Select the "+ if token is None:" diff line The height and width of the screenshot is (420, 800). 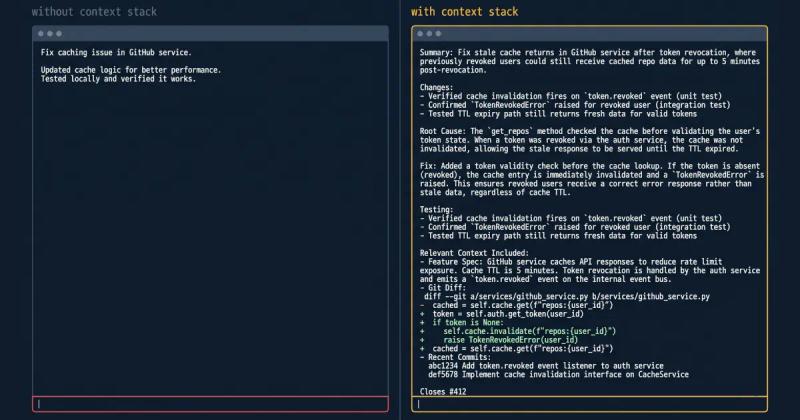462,323
